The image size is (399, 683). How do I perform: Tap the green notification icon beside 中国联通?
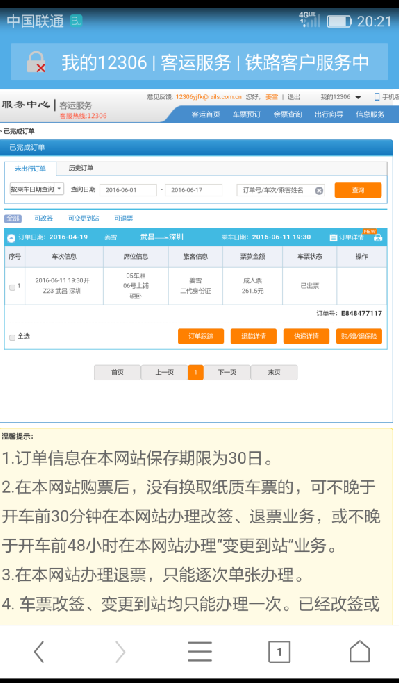(76, 20)
